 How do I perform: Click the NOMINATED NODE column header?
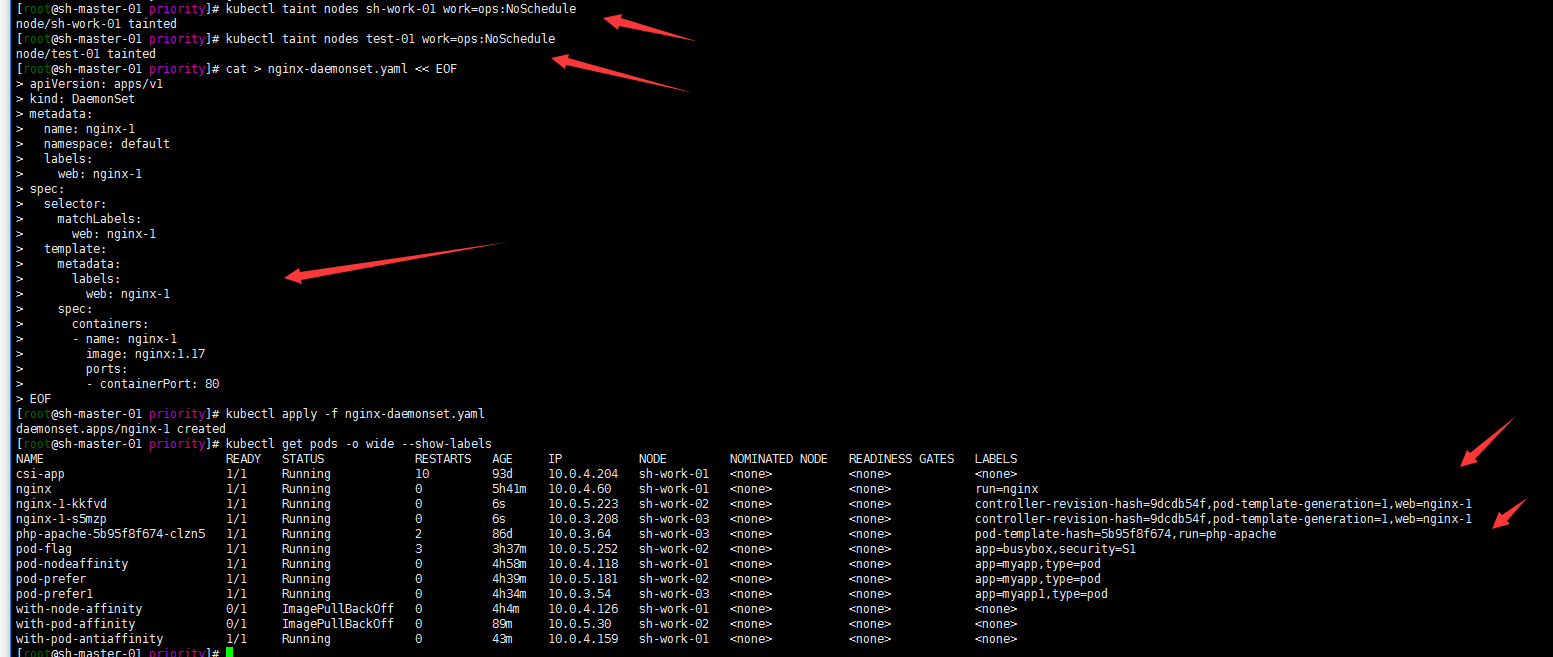[779, 459]
